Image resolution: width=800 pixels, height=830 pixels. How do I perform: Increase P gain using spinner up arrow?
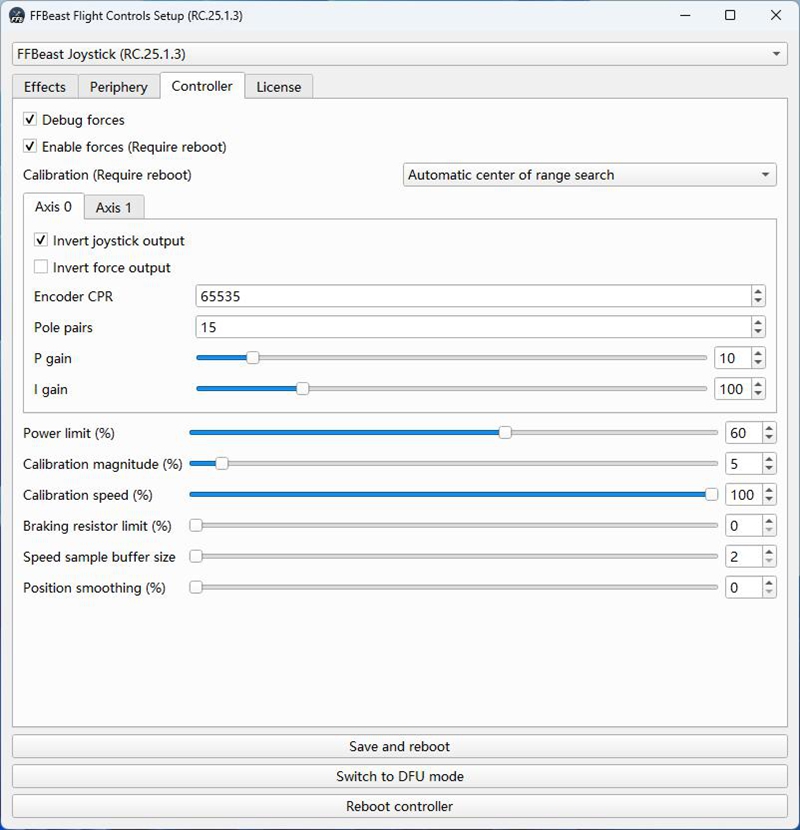[x=758, y=353]
